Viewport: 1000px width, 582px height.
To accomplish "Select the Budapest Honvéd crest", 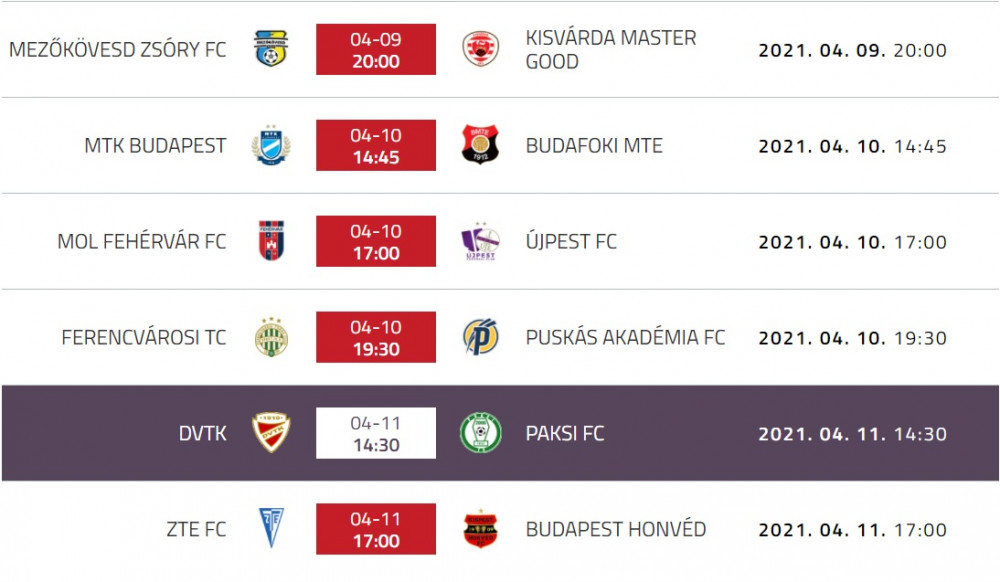I will pyautogui.click(x=480, y=529).
